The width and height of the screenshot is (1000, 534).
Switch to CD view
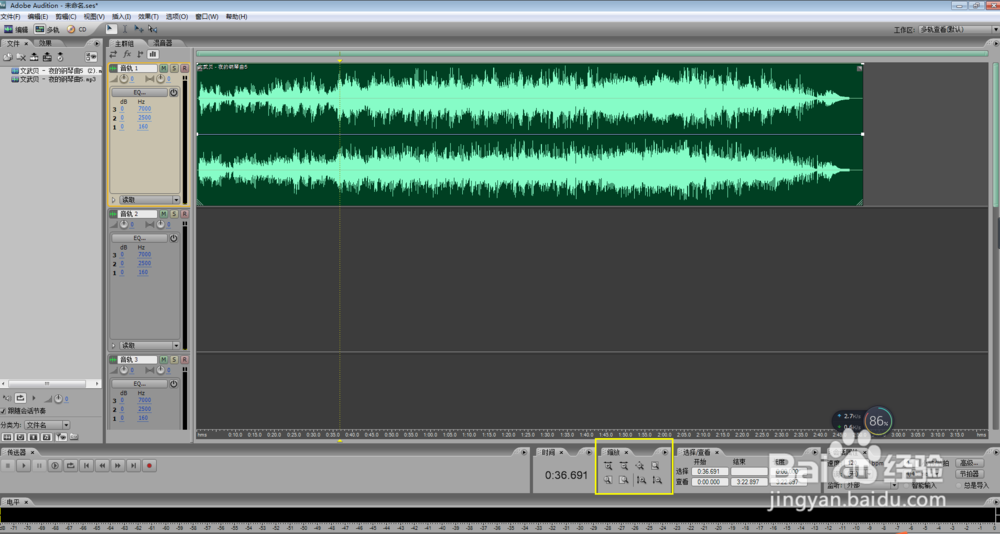77,29
